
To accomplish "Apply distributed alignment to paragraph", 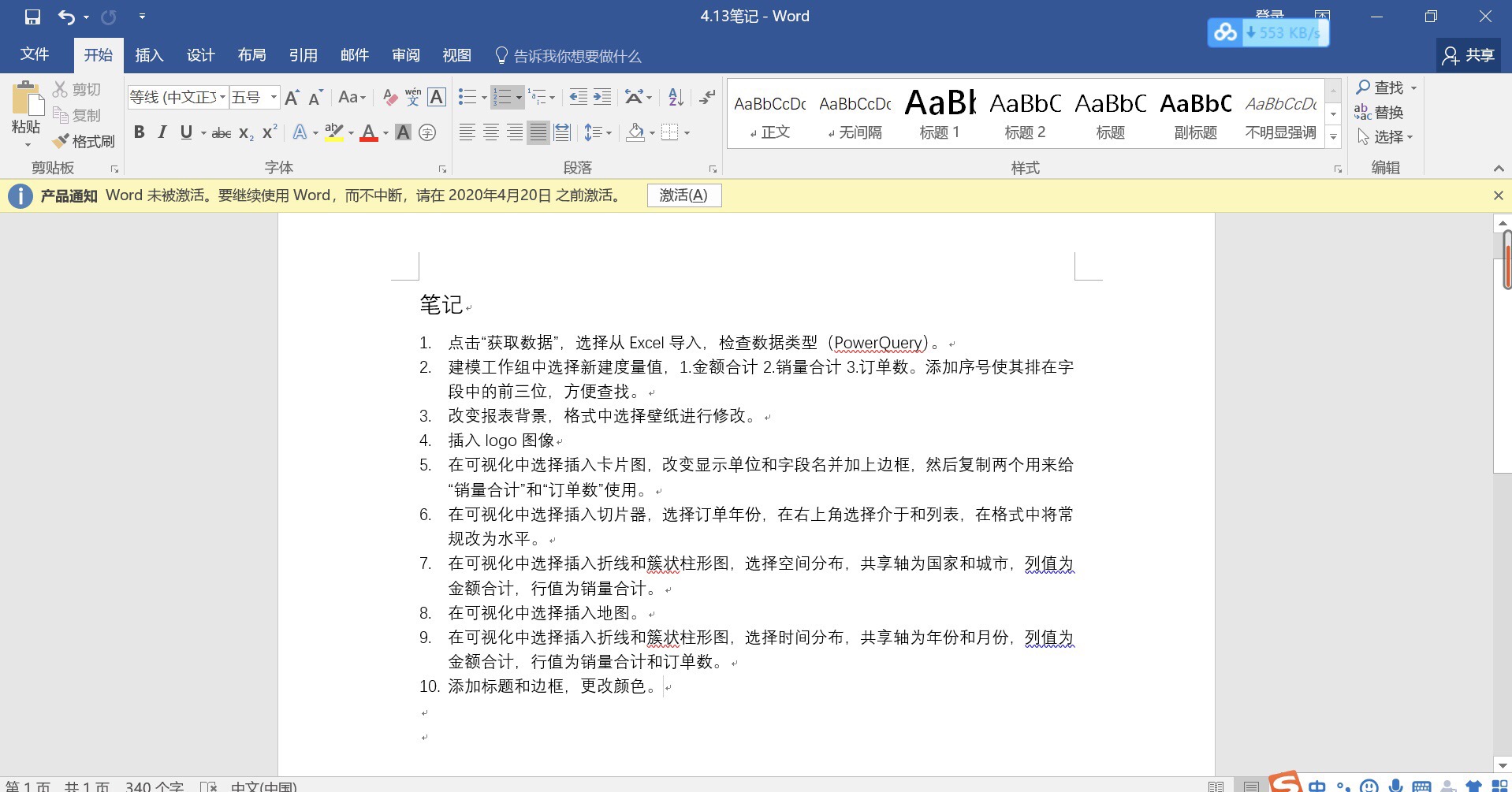I will (x=562, y=133).
